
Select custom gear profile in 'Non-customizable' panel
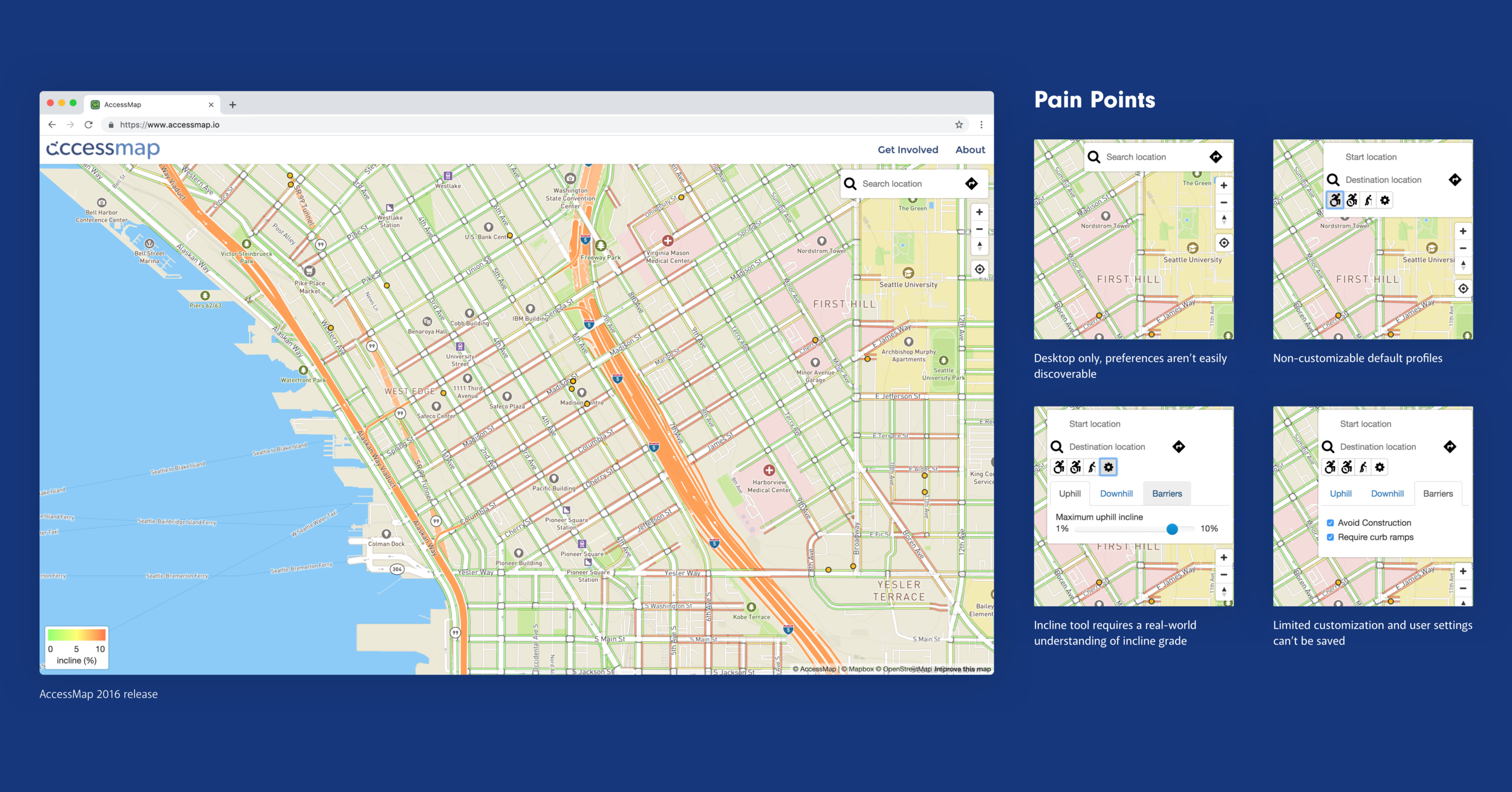[x=1385, y=200]
